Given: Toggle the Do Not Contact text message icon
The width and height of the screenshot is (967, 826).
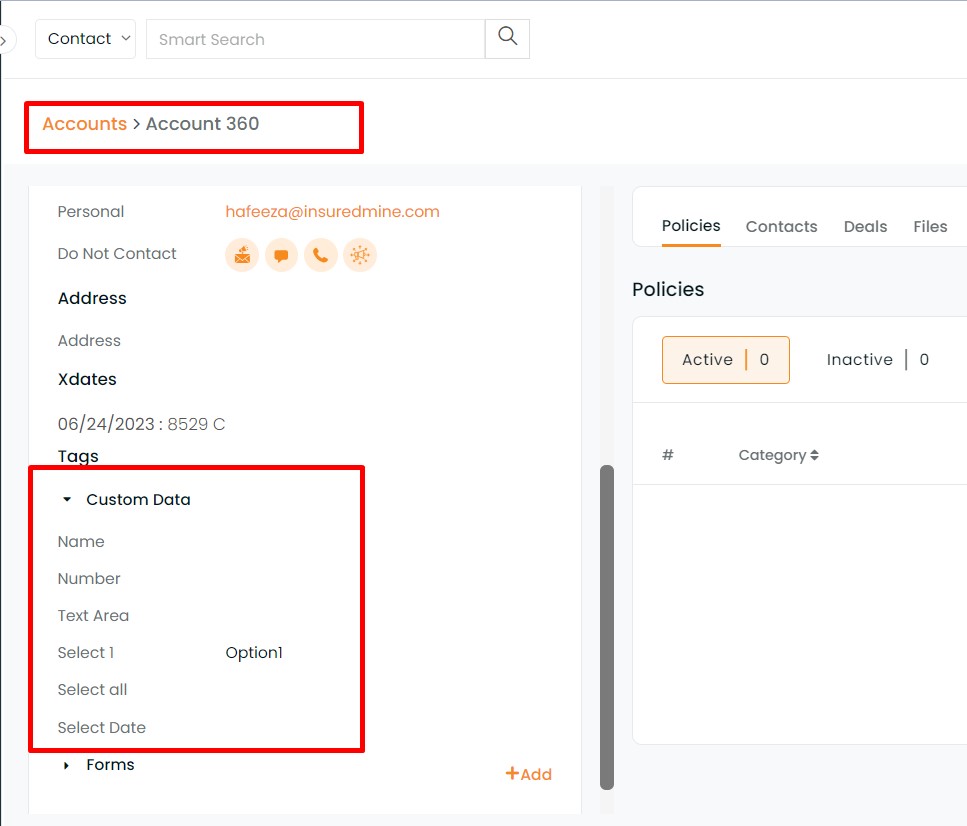Looking at the screenshot, I should coord(281,255).
